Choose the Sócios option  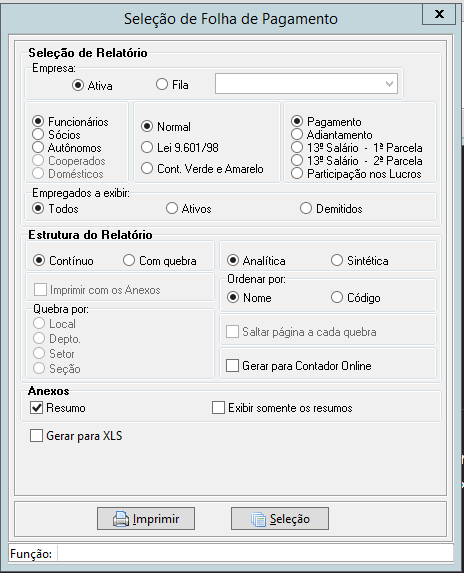(x=38, y=134)
